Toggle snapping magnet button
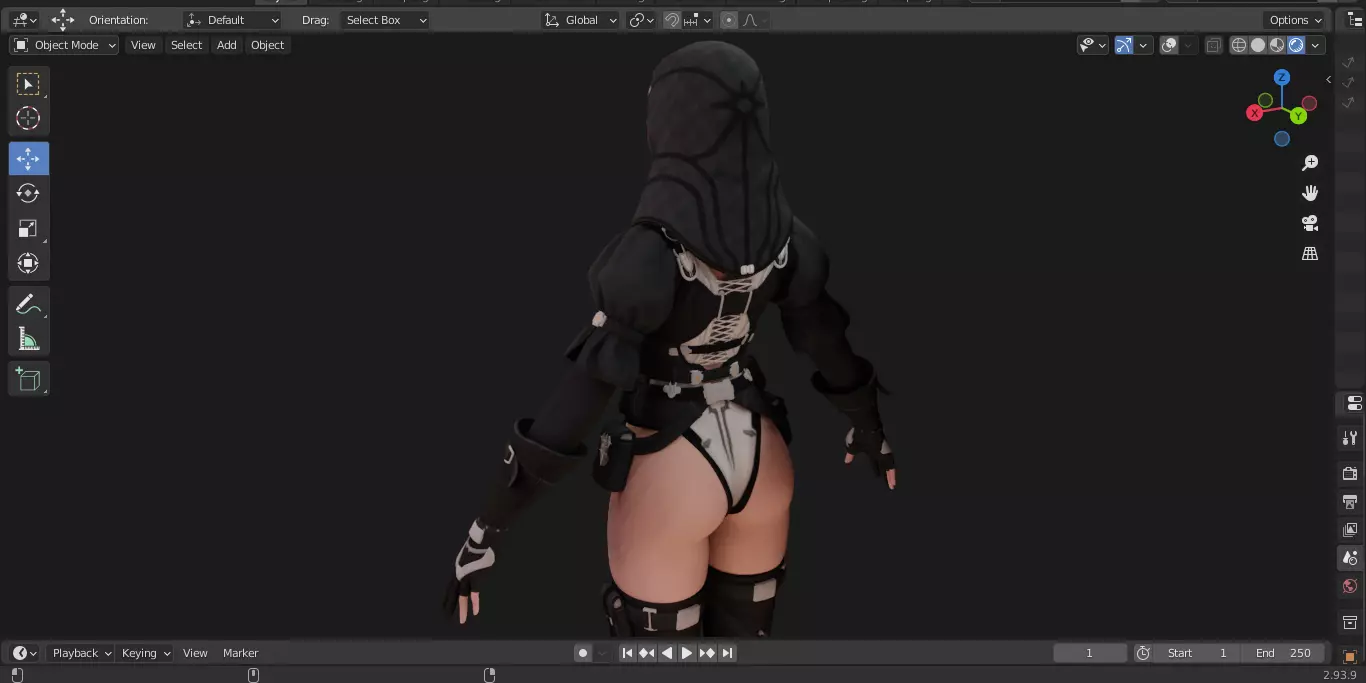The image size is (1366, 683). click(672, 20)
